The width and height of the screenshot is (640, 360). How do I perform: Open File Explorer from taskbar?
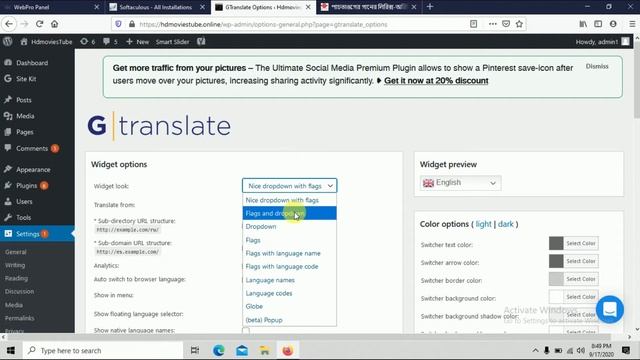(x=264, y=350)
